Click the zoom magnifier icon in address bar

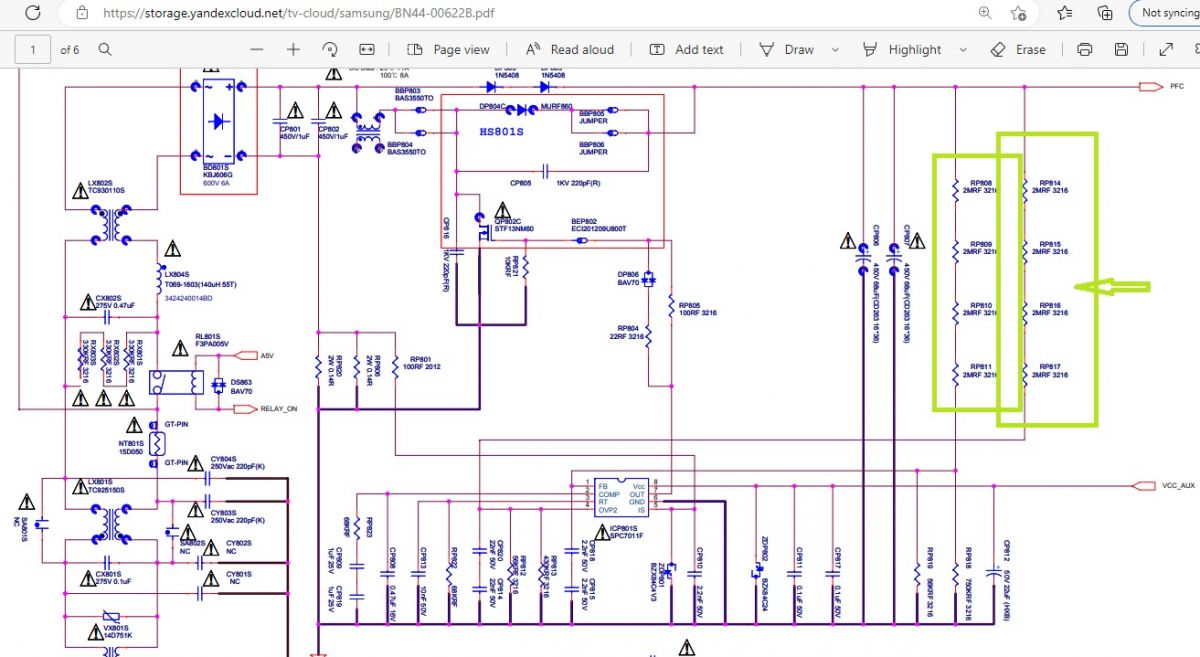pos(985,13)
